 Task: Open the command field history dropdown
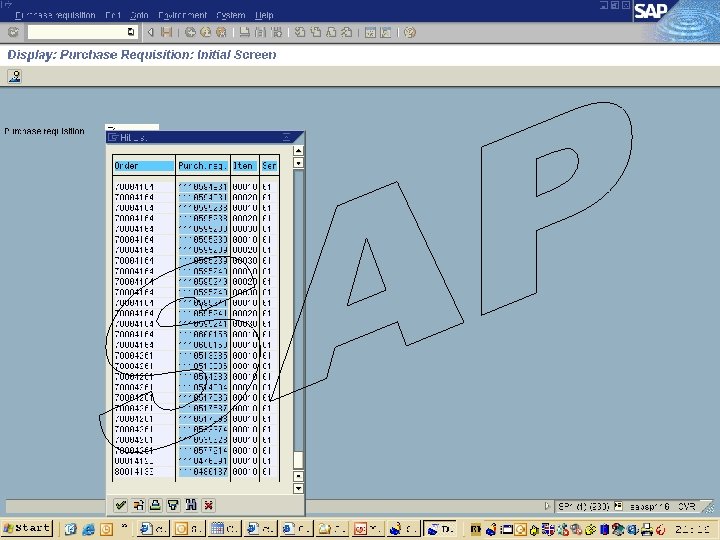click(x=131, y=32)
